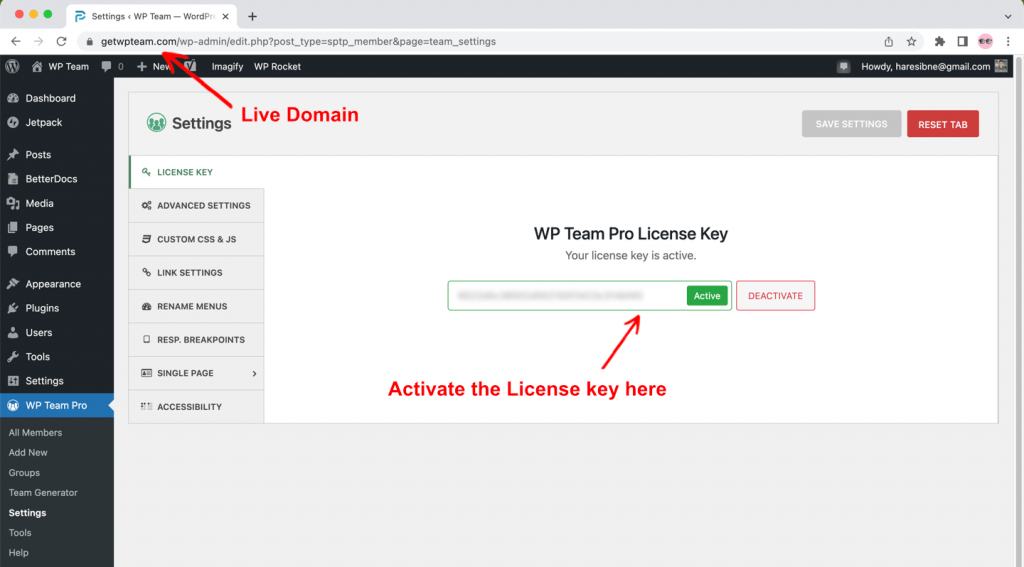Open browser extensions puzzle icon
Screen dimensions: 1024x567
coord(940,42)
